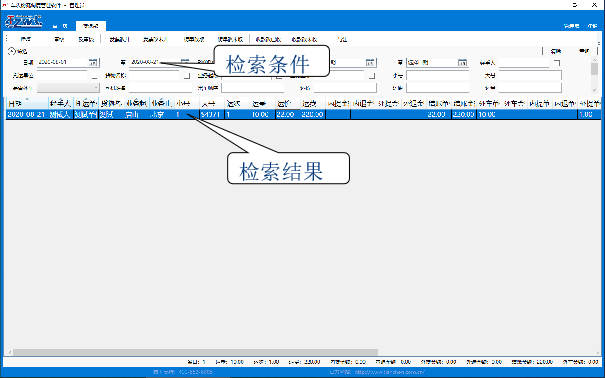605x378 pixels.
Task: Open the sanchen.com.cn website link in footer
Action: pos(390,372)
